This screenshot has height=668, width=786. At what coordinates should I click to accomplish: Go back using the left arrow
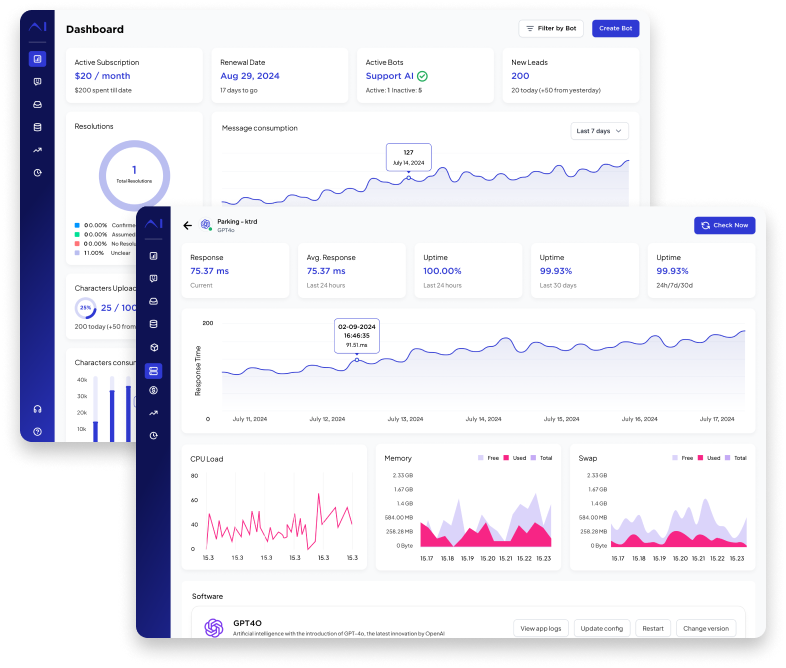187,226
